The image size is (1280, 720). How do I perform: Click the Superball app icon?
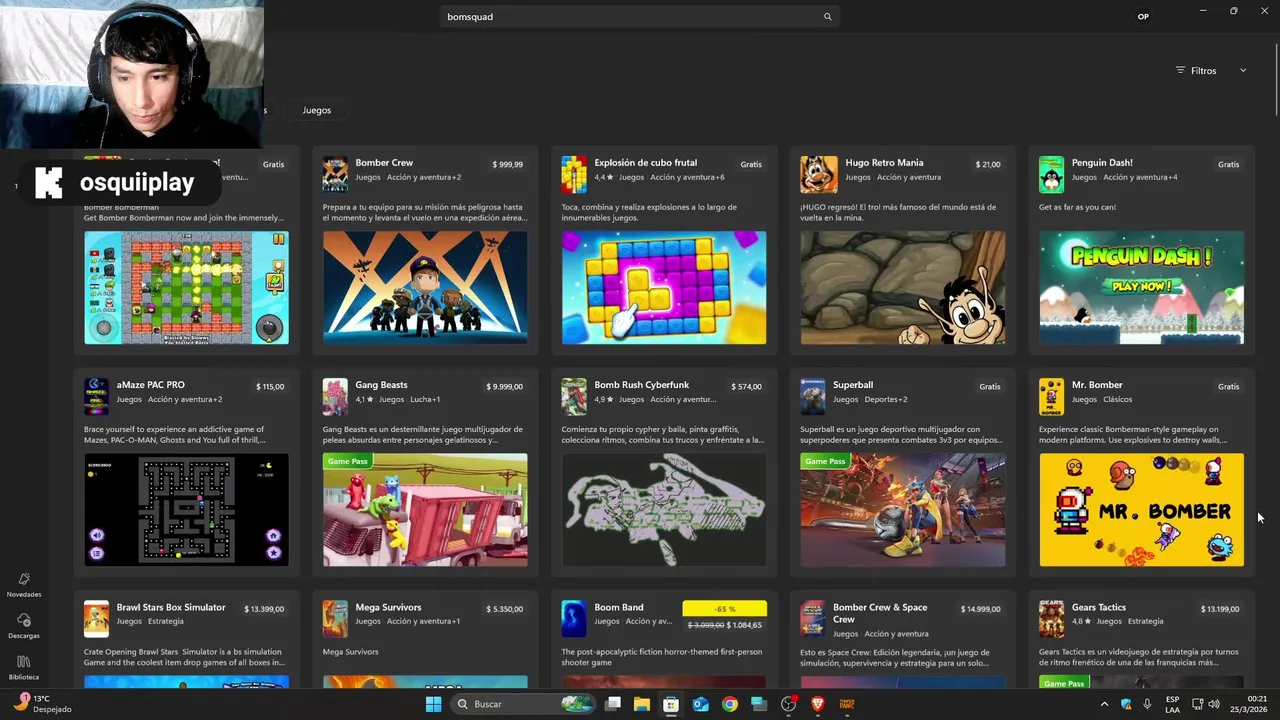pyautogui.click(x=813, y=396)
